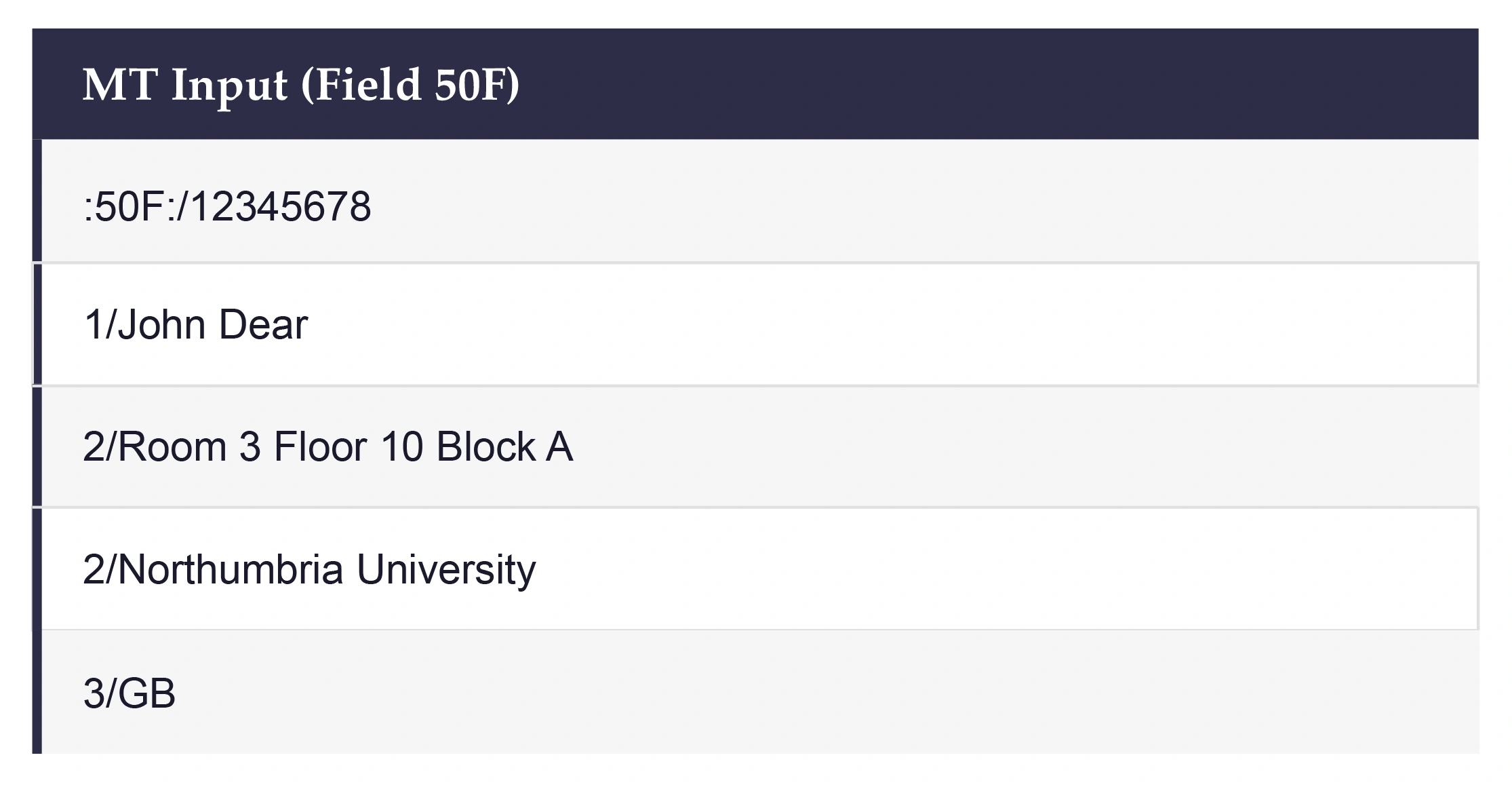Click the MT Input heading words
This screenshot has width=1512, height=787.
[x=185, y=85]
